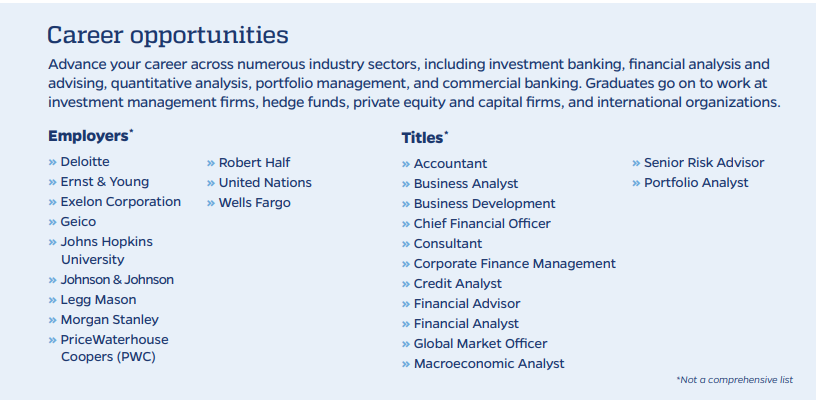Select the Chief Financial Officer title
816x400 pixels.
coord(482,223)
